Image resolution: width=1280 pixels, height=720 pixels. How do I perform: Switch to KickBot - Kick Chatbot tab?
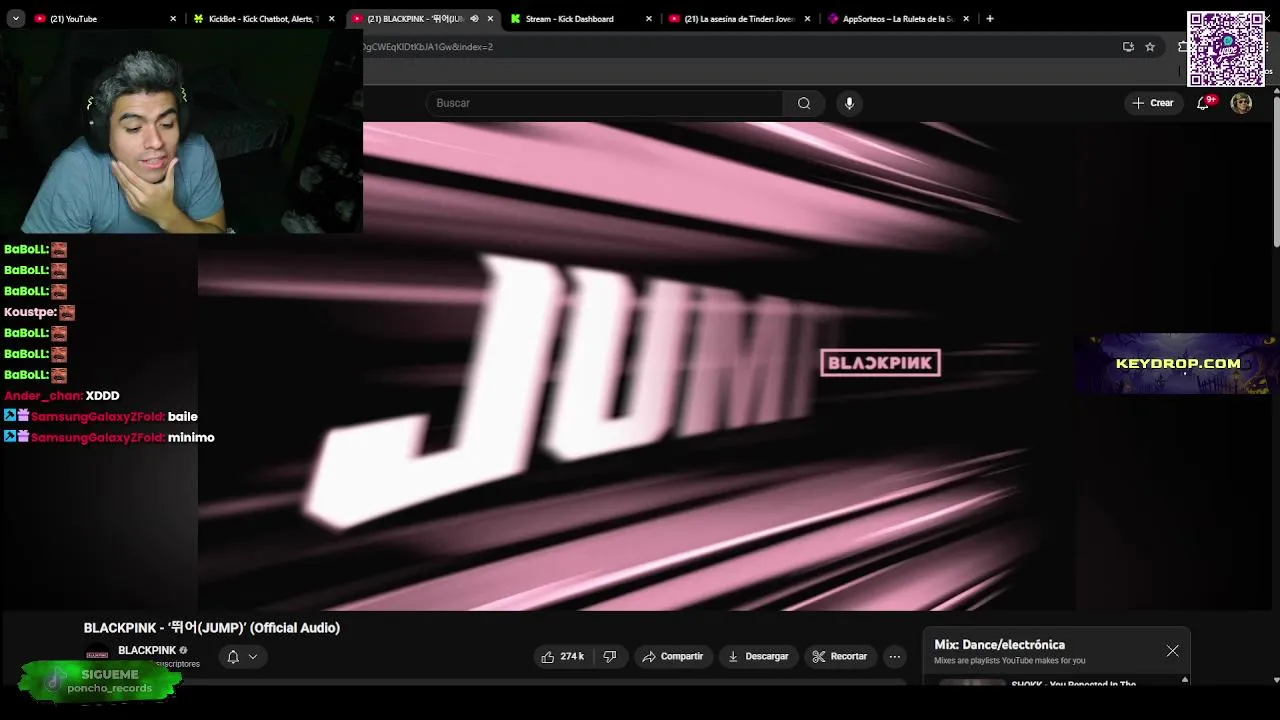(x=263, y=18)
